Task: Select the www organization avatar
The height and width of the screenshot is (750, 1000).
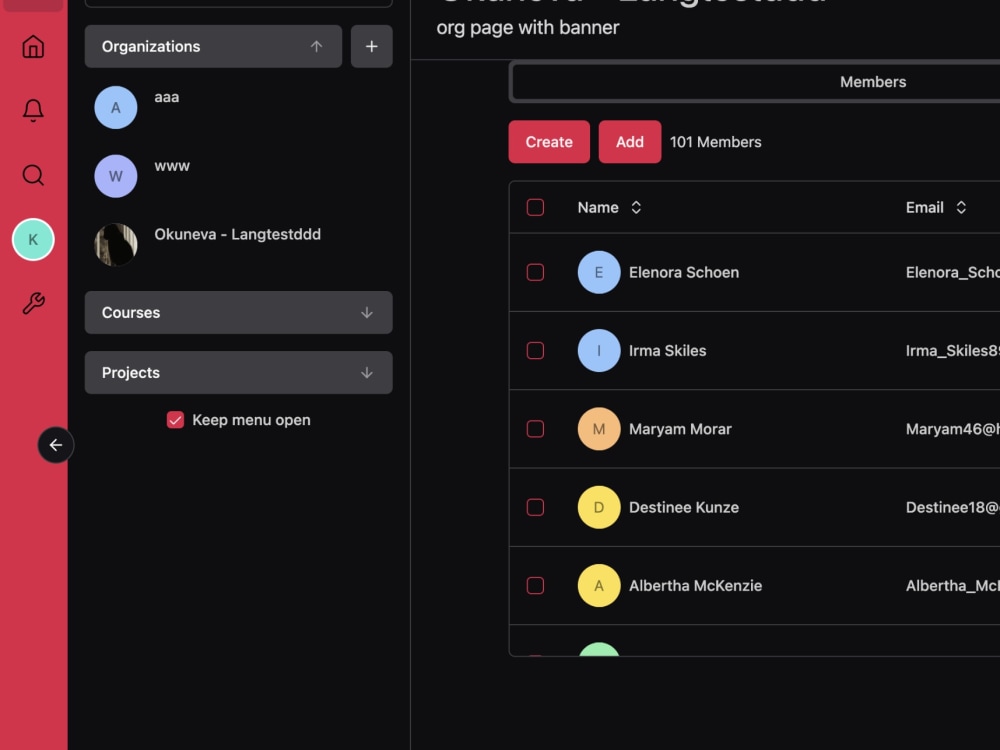Action: (x=115, y=176)
